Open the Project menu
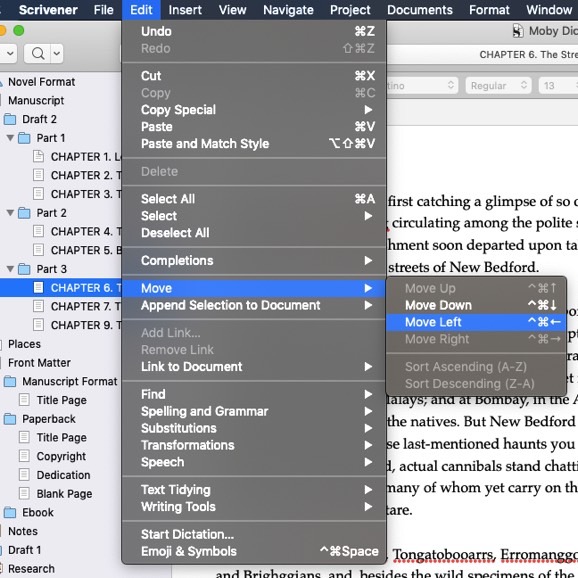Screen dimensions: 578x578 (350, 10)
